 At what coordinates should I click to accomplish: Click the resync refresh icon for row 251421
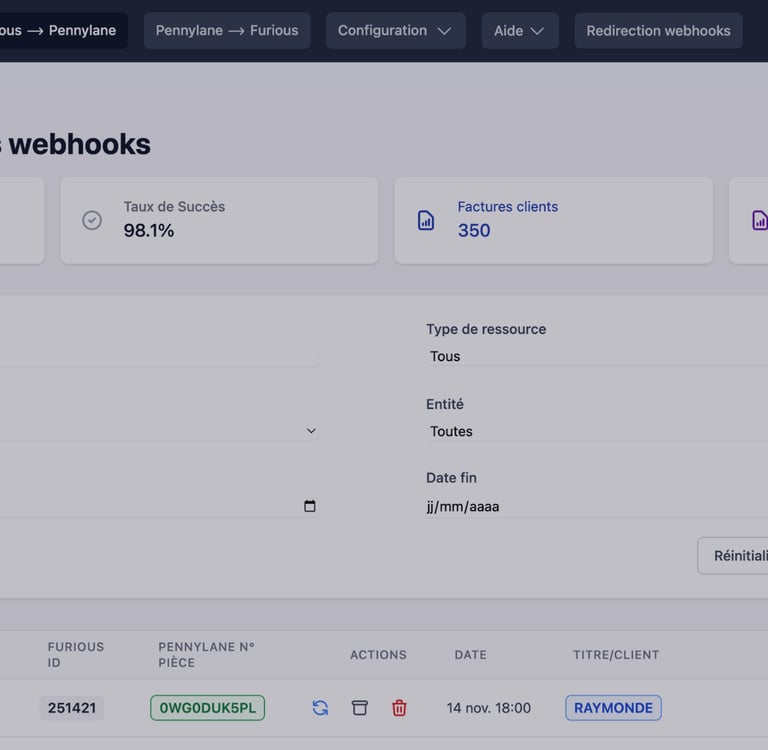(320, 707)
